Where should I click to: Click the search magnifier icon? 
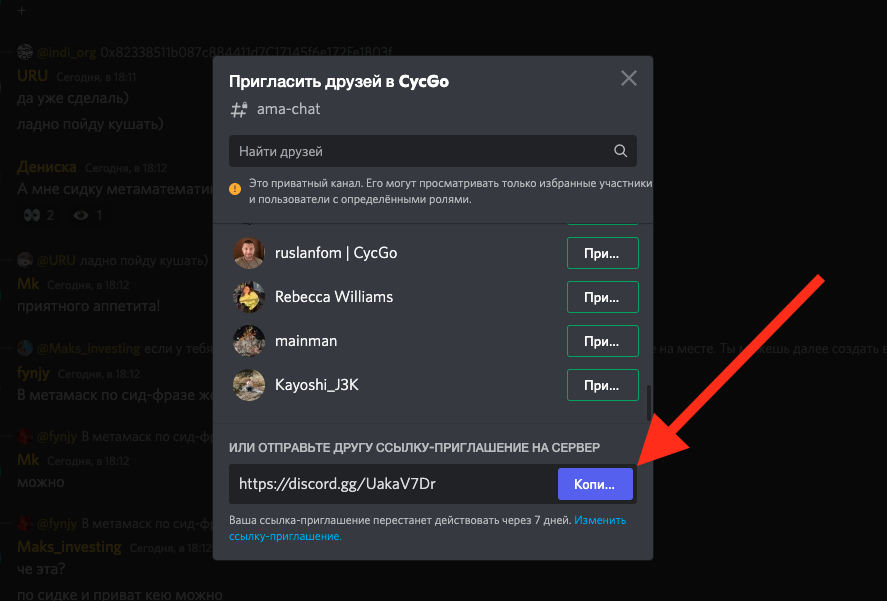(x=621, y=151)
